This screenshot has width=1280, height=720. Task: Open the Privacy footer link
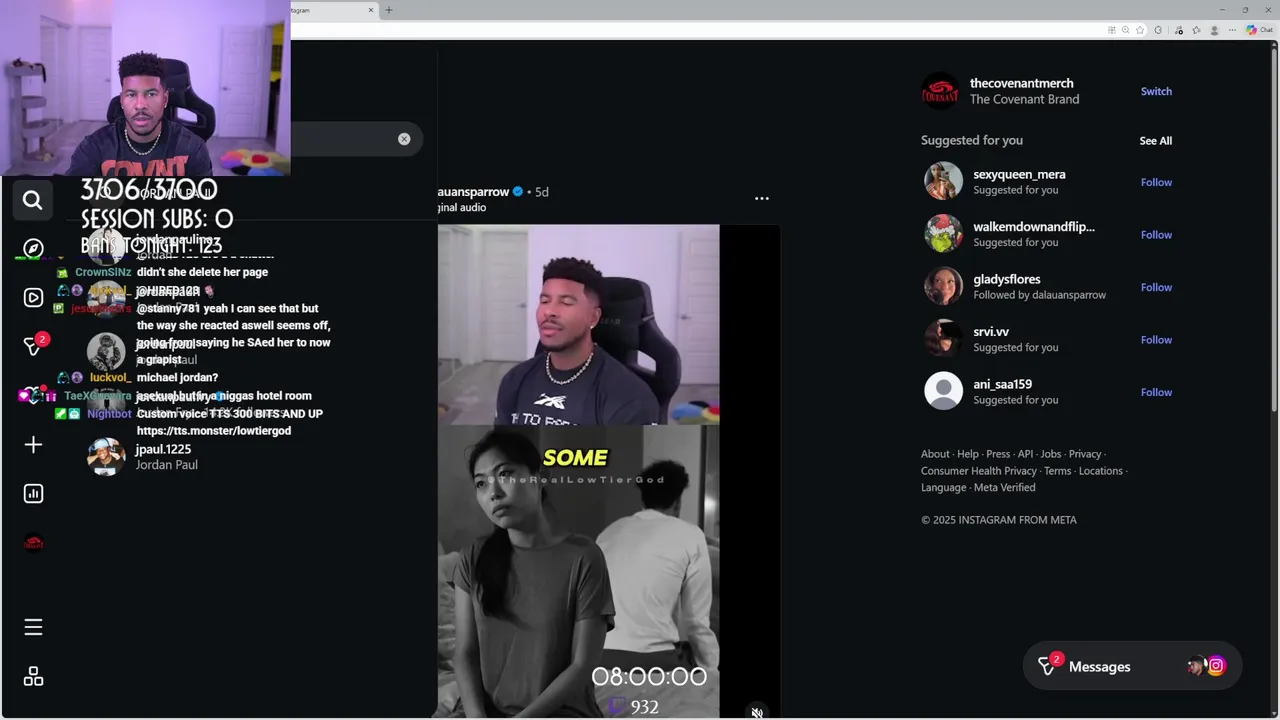(x=1084, y=454)
